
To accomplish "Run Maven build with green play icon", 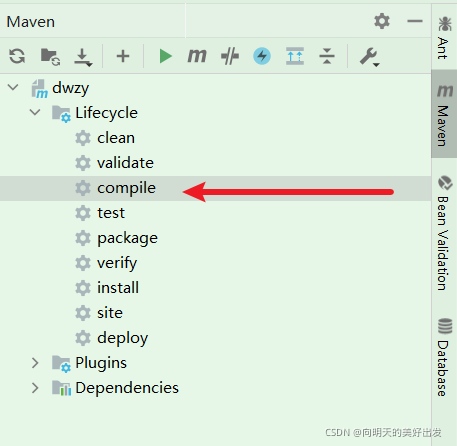I will tap(165, 56).
